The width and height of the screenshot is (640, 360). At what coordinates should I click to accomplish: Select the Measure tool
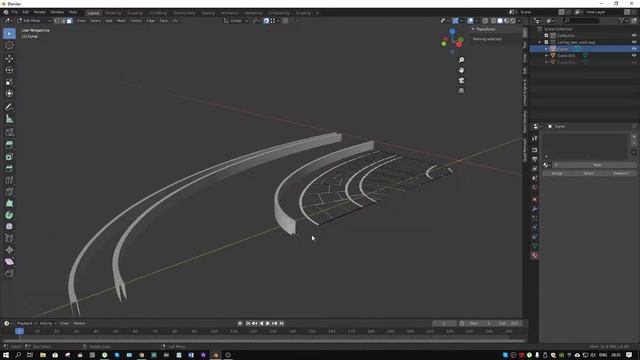(9, 119)
